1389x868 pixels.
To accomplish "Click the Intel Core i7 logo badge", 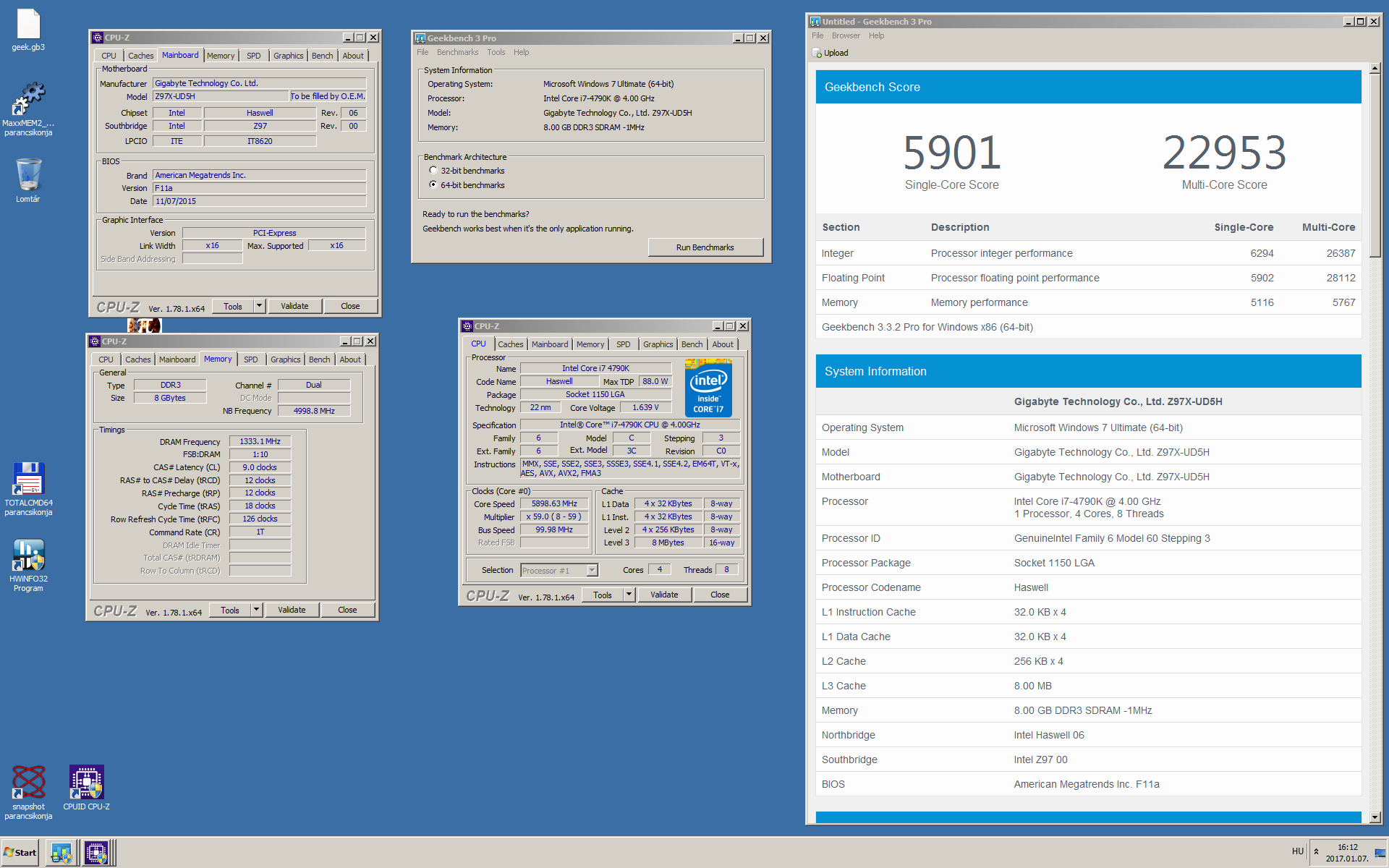I will coord(708,388).
